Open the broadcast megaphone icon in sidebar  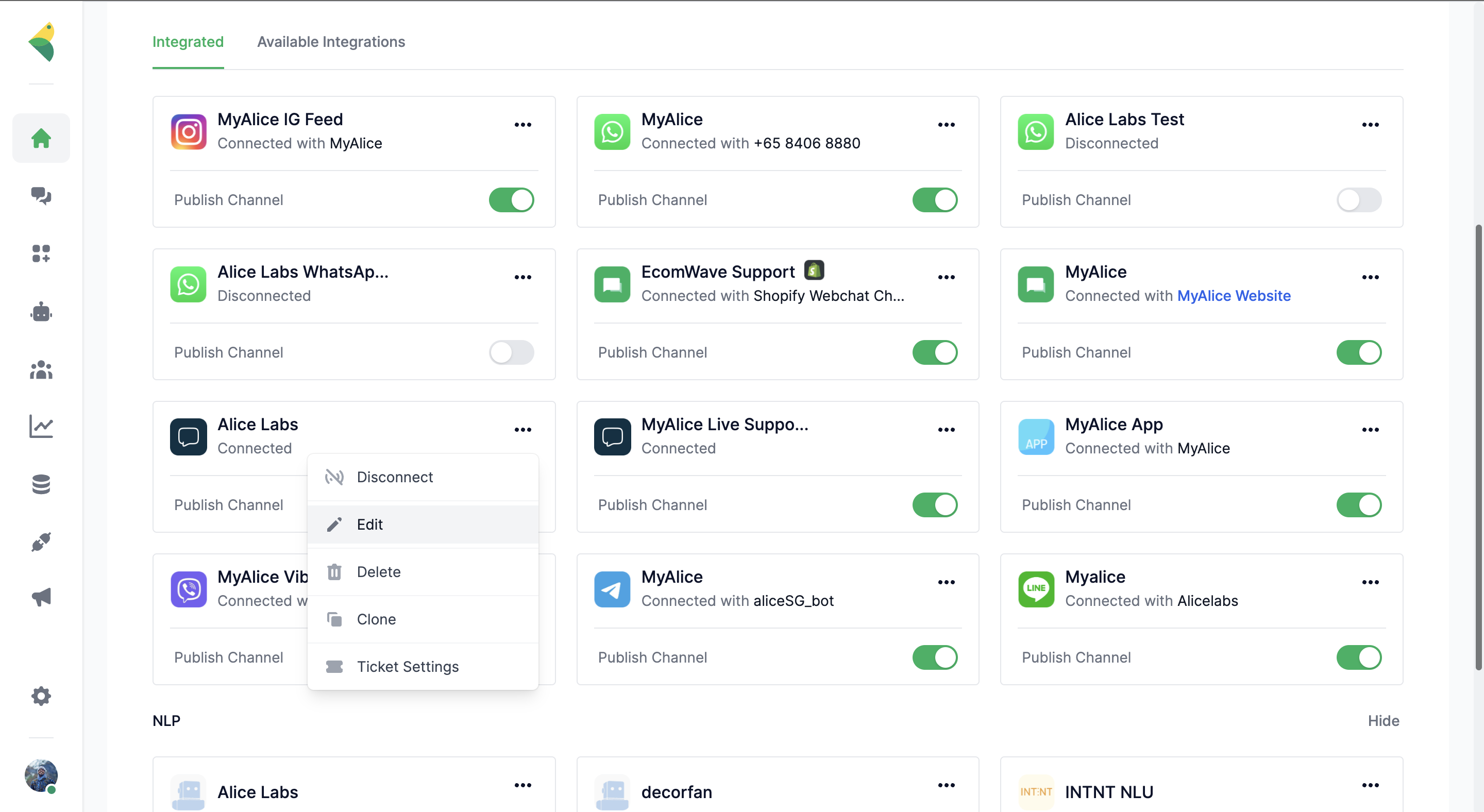(41, 597)
